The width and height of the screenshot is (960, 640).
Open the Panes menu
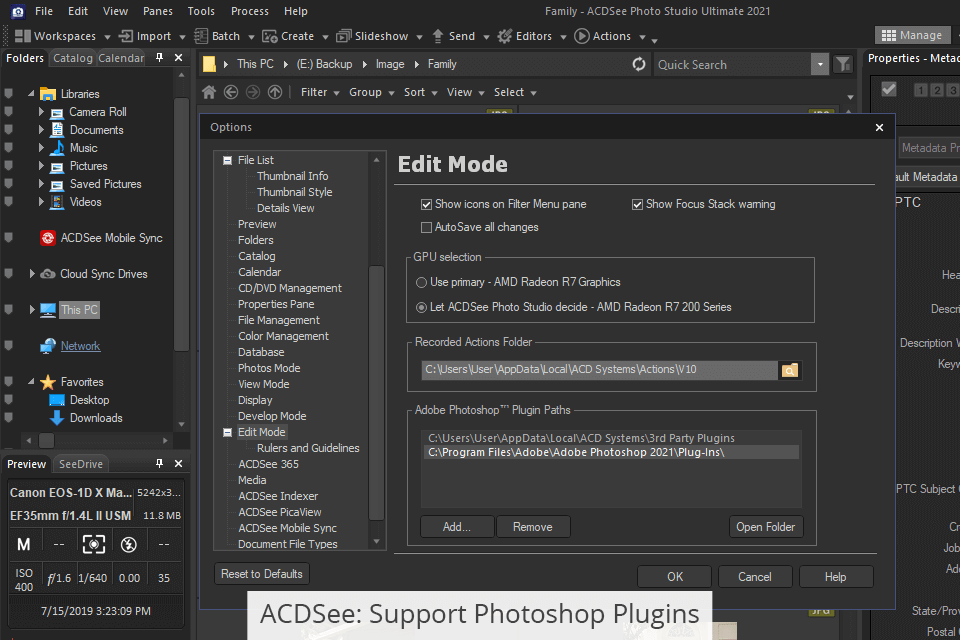tap(157, 11)
